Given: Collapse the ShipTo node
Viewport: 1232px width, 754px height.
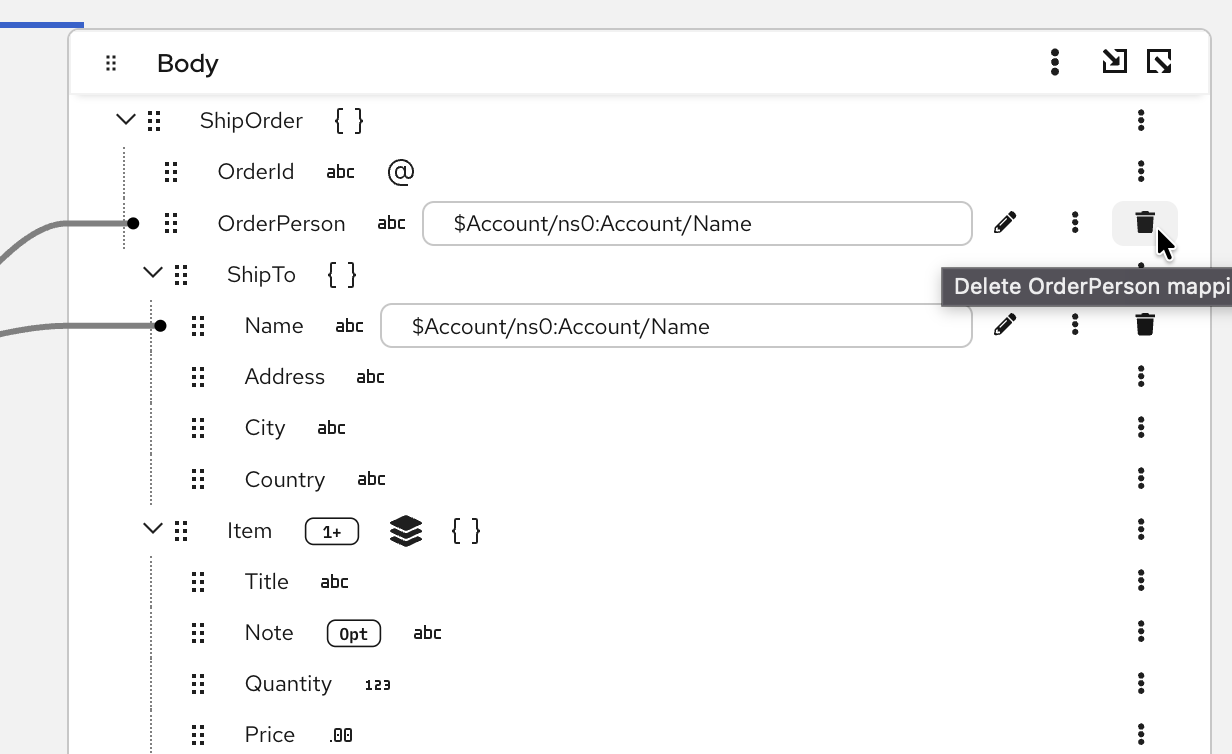Looking at the screenshot, I should click(x=153, y=272).
